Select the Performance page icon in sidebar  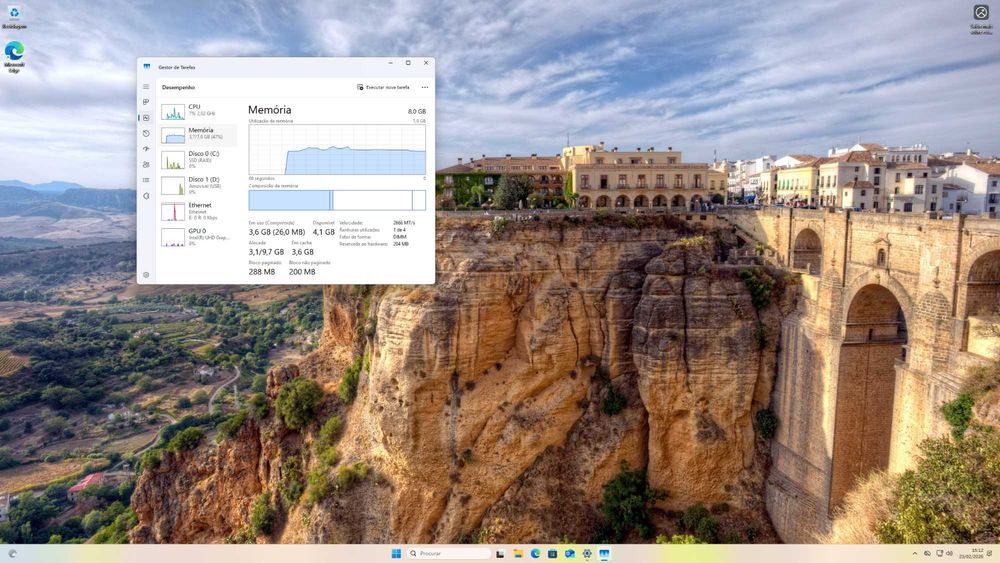[146, 118]
